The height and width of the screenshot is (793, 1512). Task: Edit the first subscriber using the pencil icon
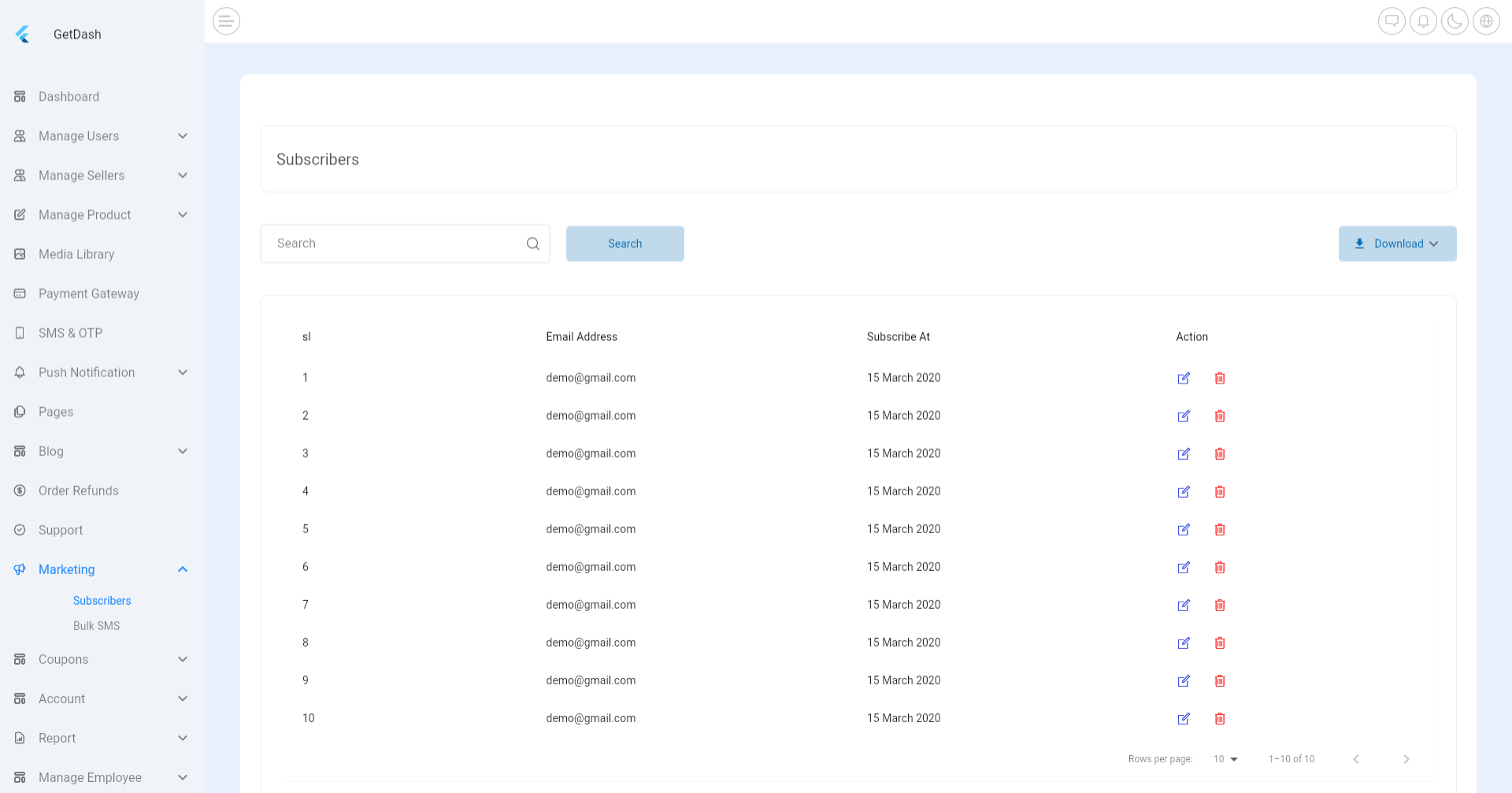point(1184,378)
